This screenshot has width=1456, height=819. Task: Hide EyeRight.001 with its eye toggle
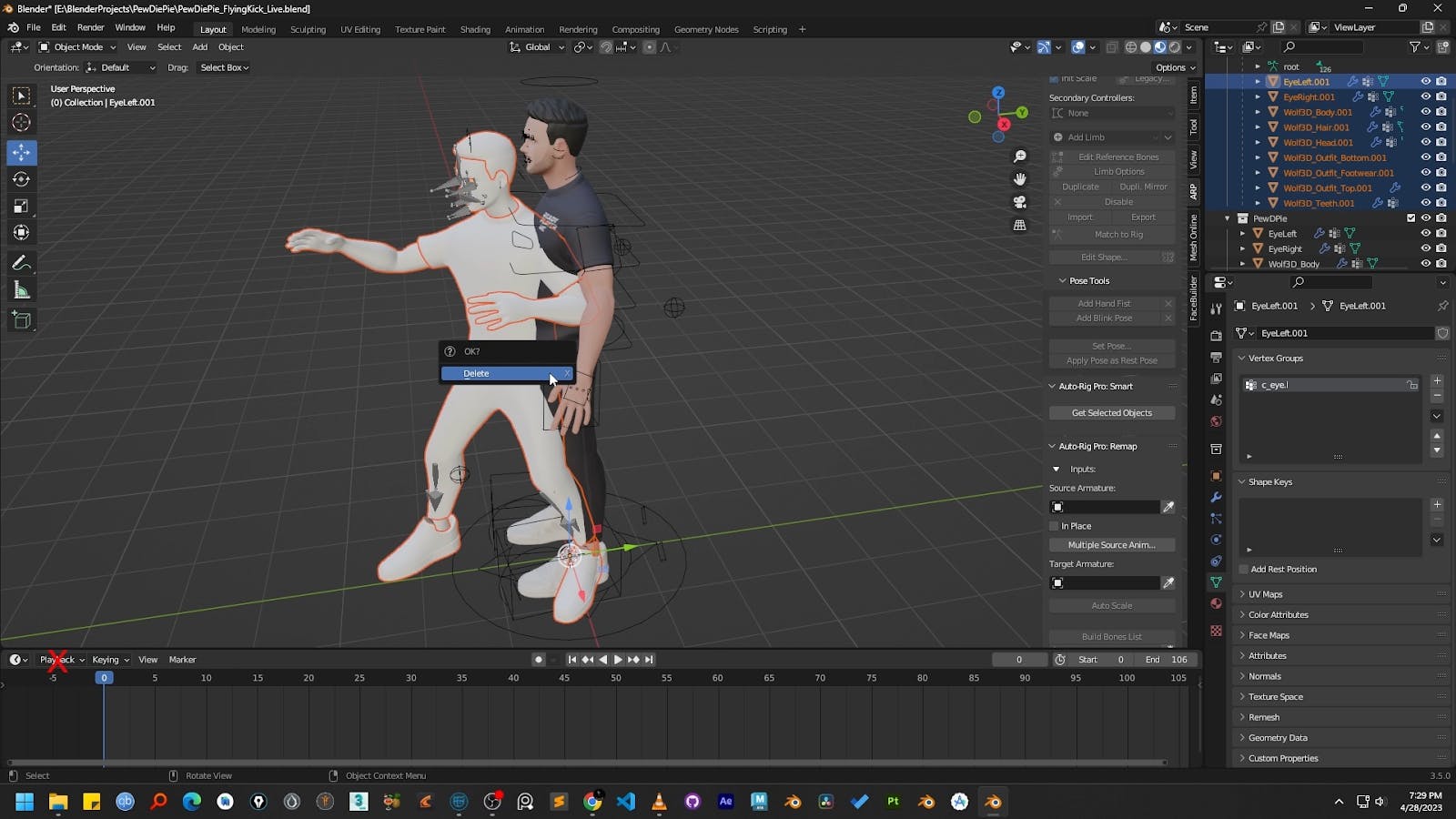coord(1425,96)
